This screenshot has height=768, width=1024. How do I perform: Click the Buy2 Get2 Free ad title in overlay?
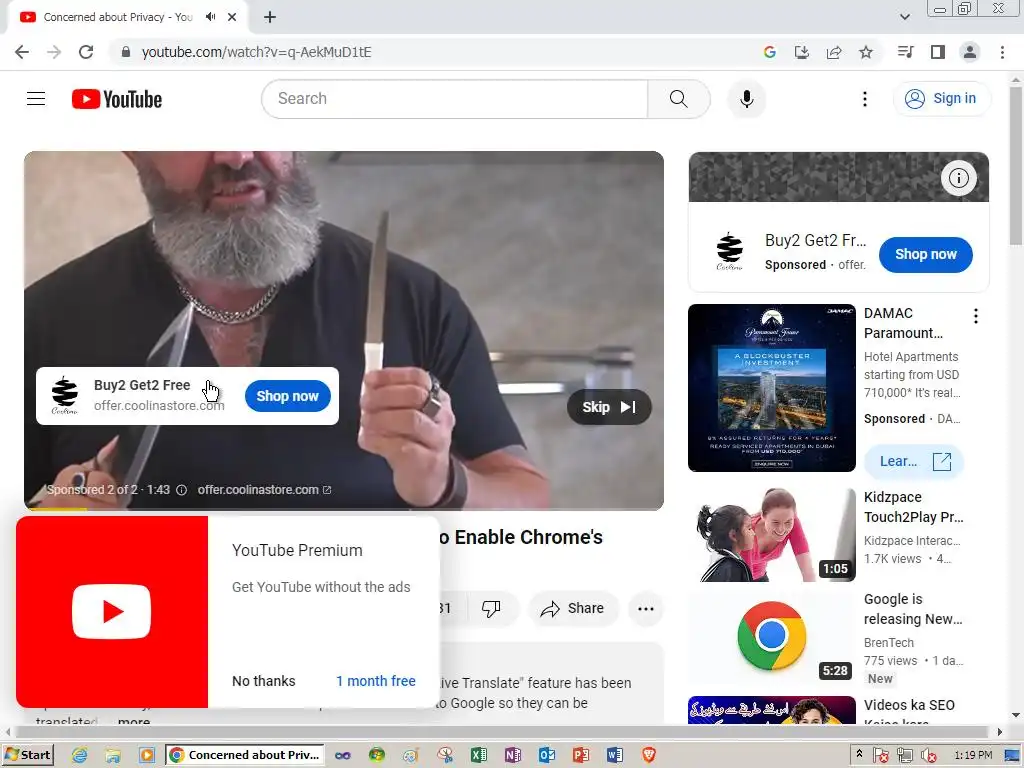(142, 385)
